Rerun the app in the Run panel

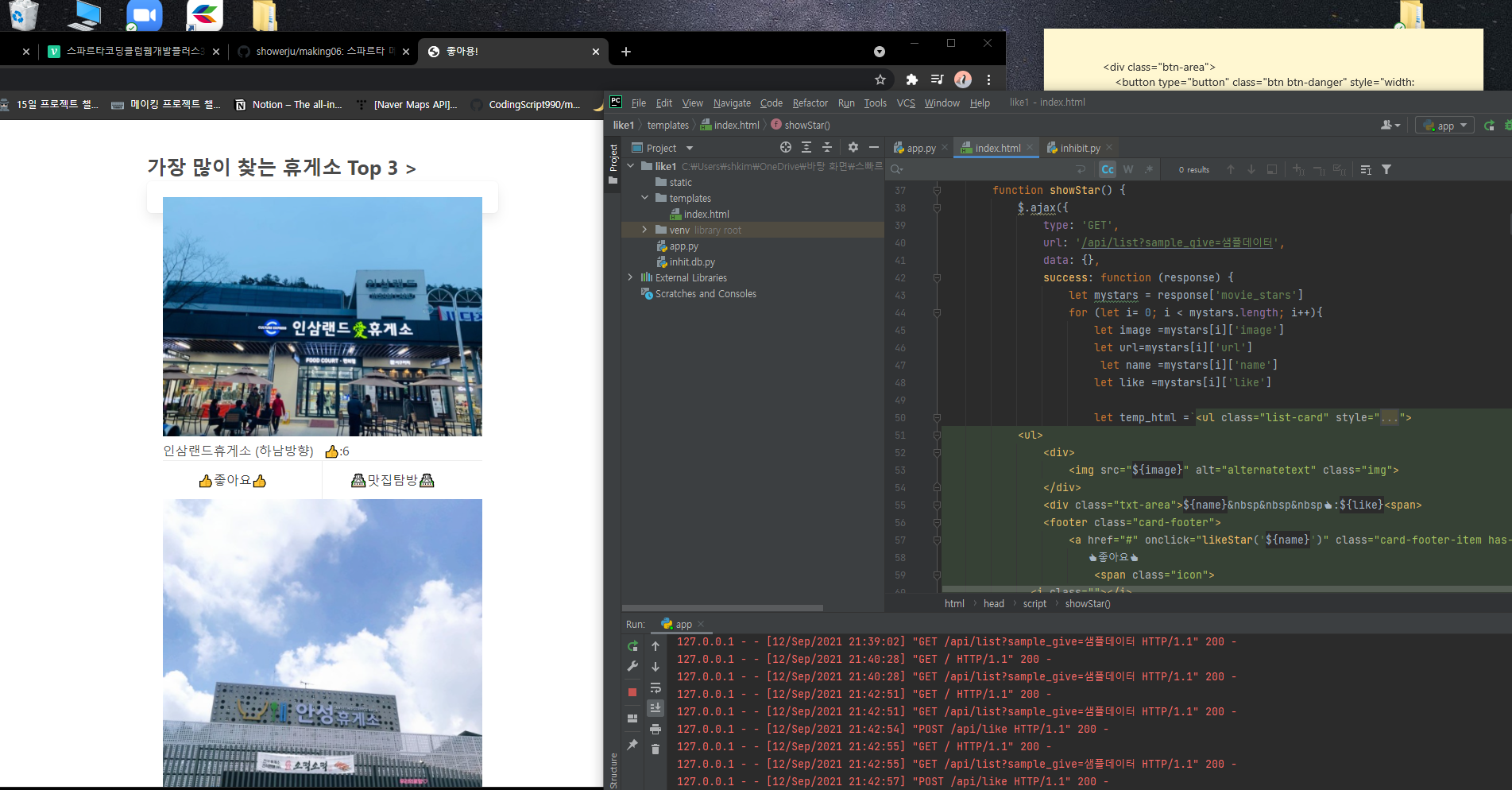(x=632, y=646)
